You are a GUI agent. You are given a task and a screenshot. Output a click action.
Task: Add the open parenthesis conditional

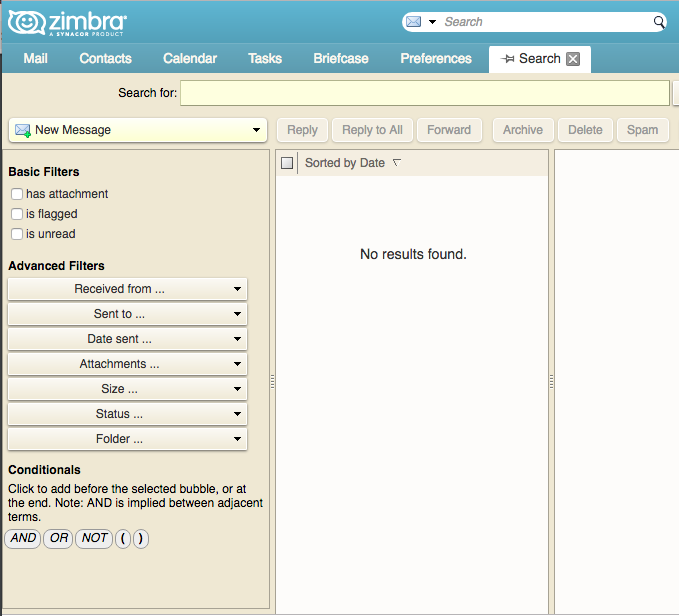pos(123,539)
